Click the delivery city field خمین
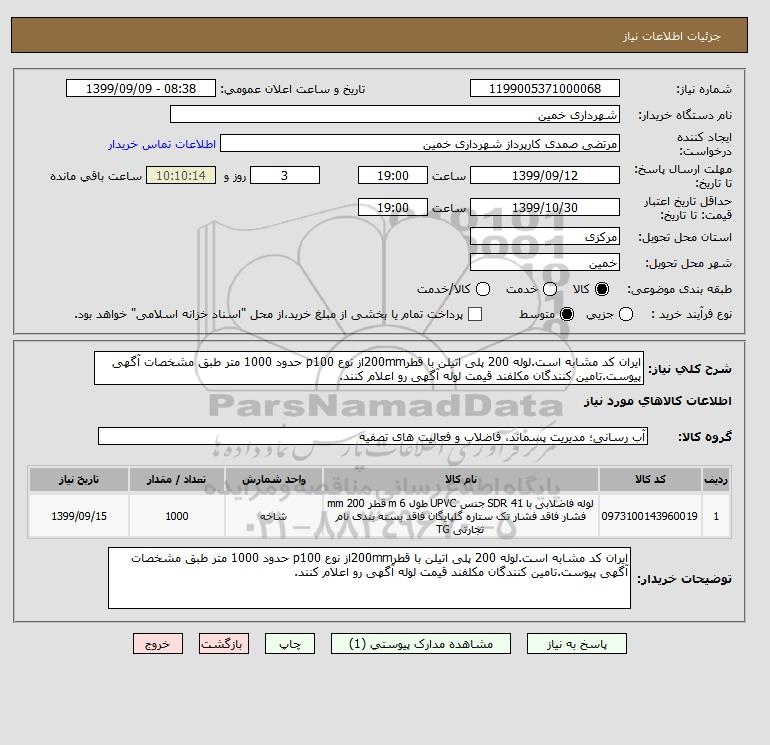Viewport: 770px width, 745px height. tap(545, 262)
